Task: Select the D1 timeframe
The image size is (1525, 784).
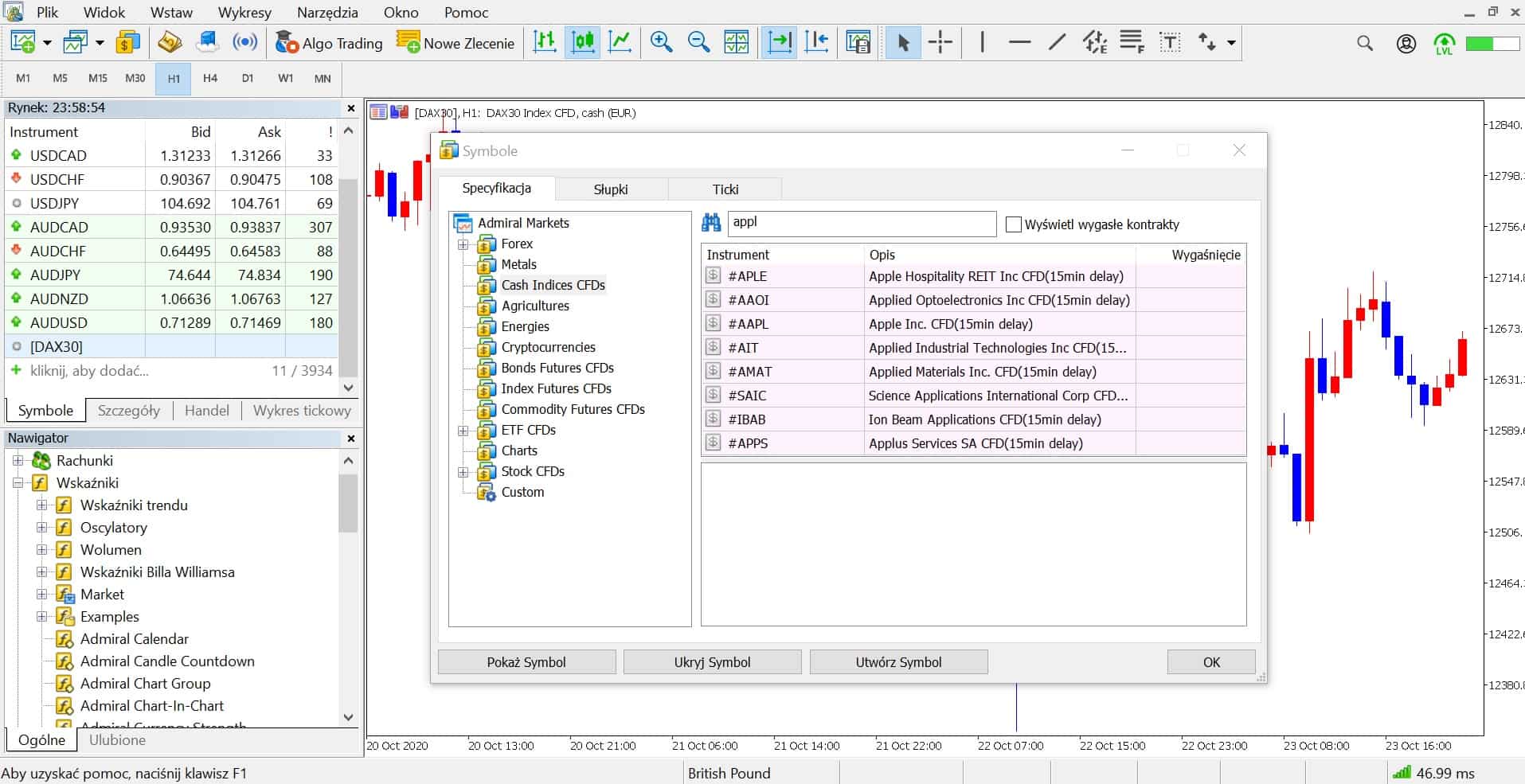Action: click(x=248, y=78)
